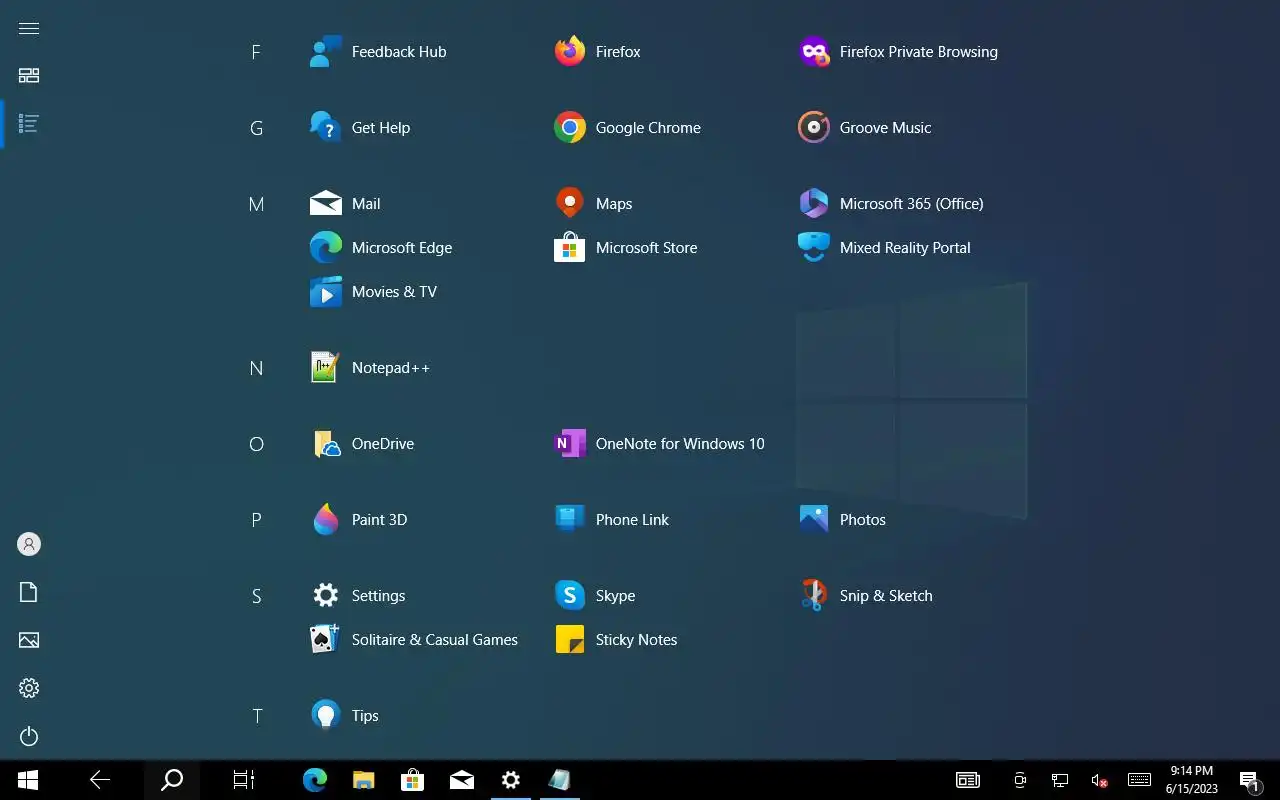Viewport: 1280px width, 800px height.
Task: Open the touch keyboard icon
Action: tap(1139, 780)
